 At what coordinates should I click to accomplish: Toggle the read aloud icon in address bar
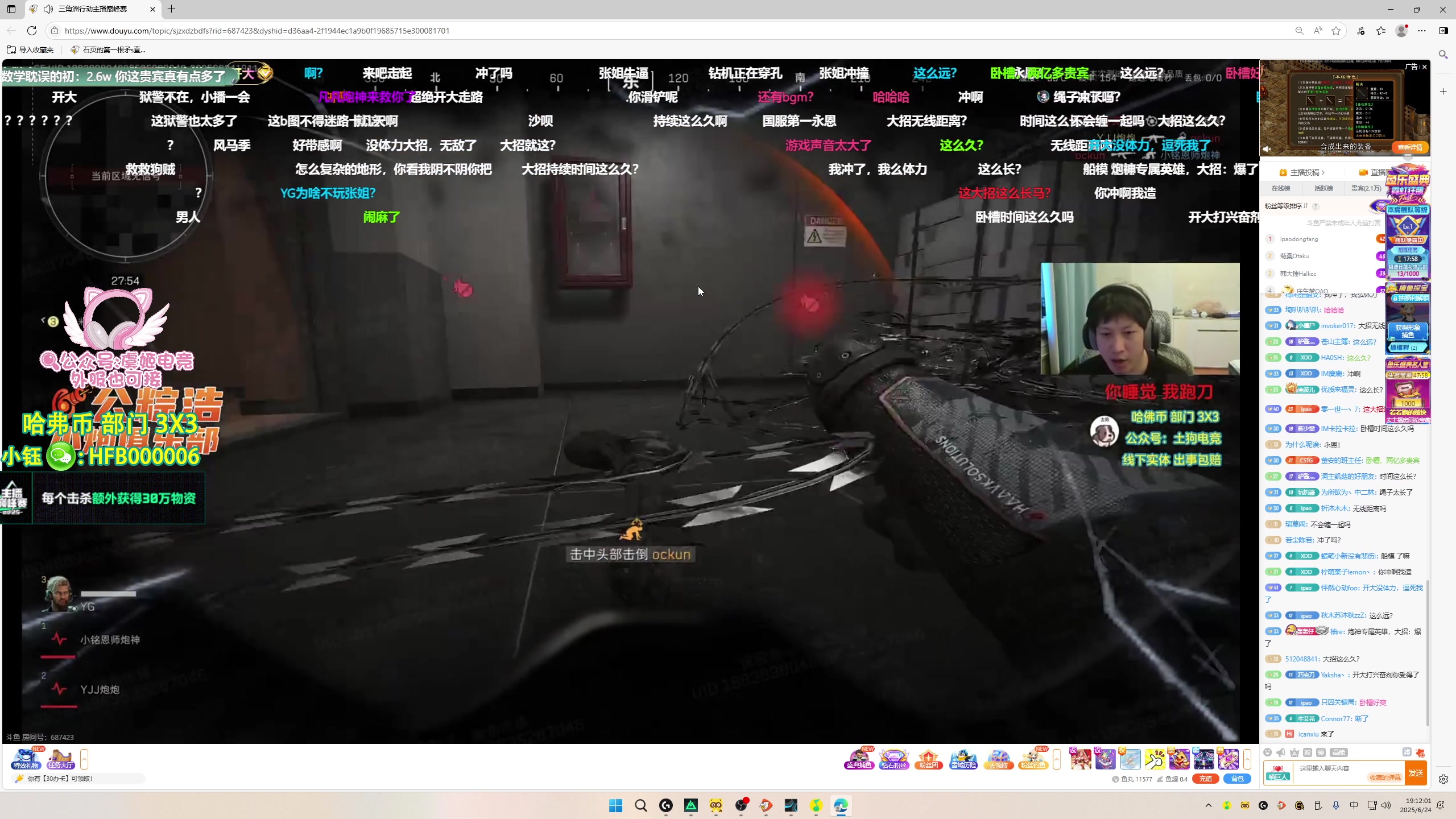pos(1318,31)
